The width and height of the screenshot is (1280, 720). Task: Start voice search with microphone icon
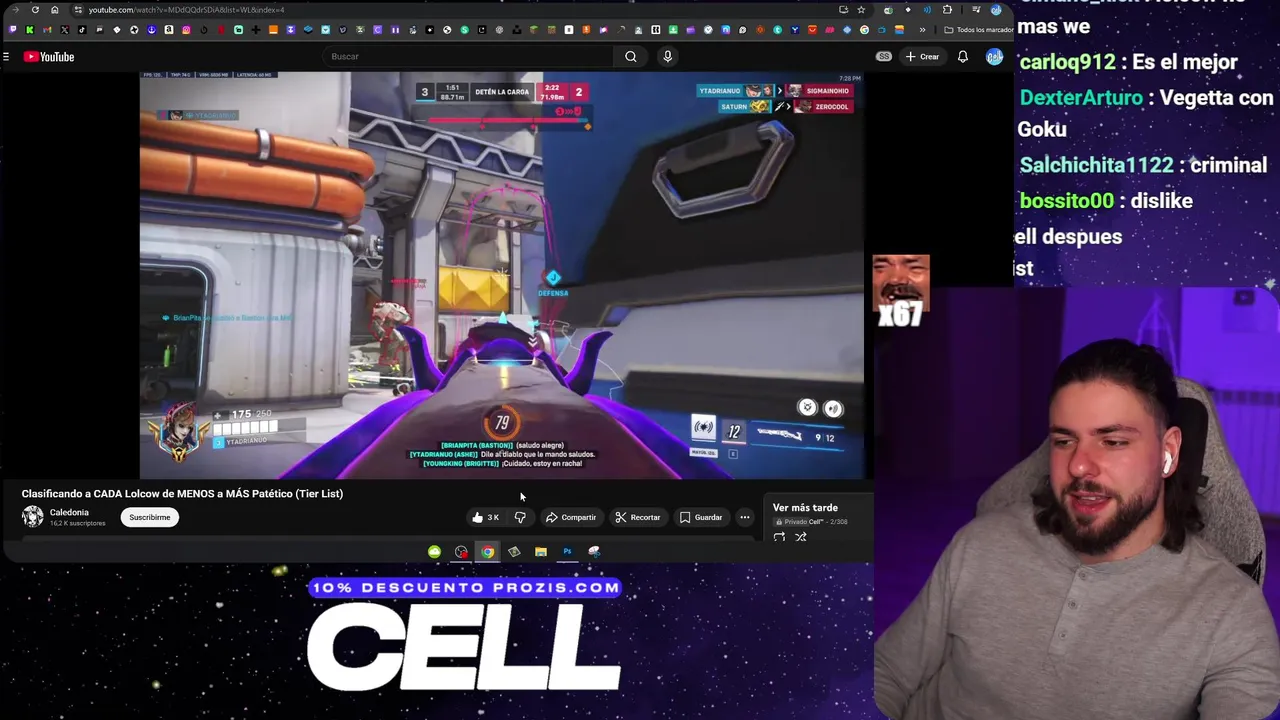(667, 57)
